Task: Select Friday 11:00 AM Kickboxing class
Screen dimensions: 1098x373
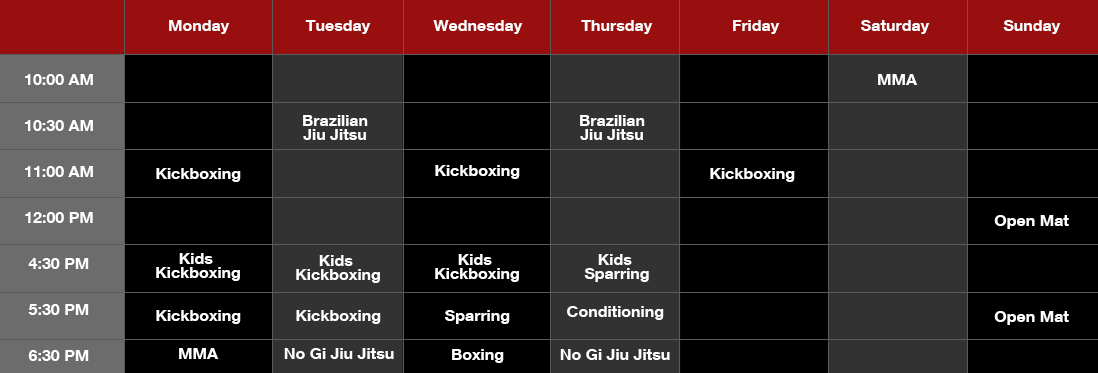Action: (753, 174)
